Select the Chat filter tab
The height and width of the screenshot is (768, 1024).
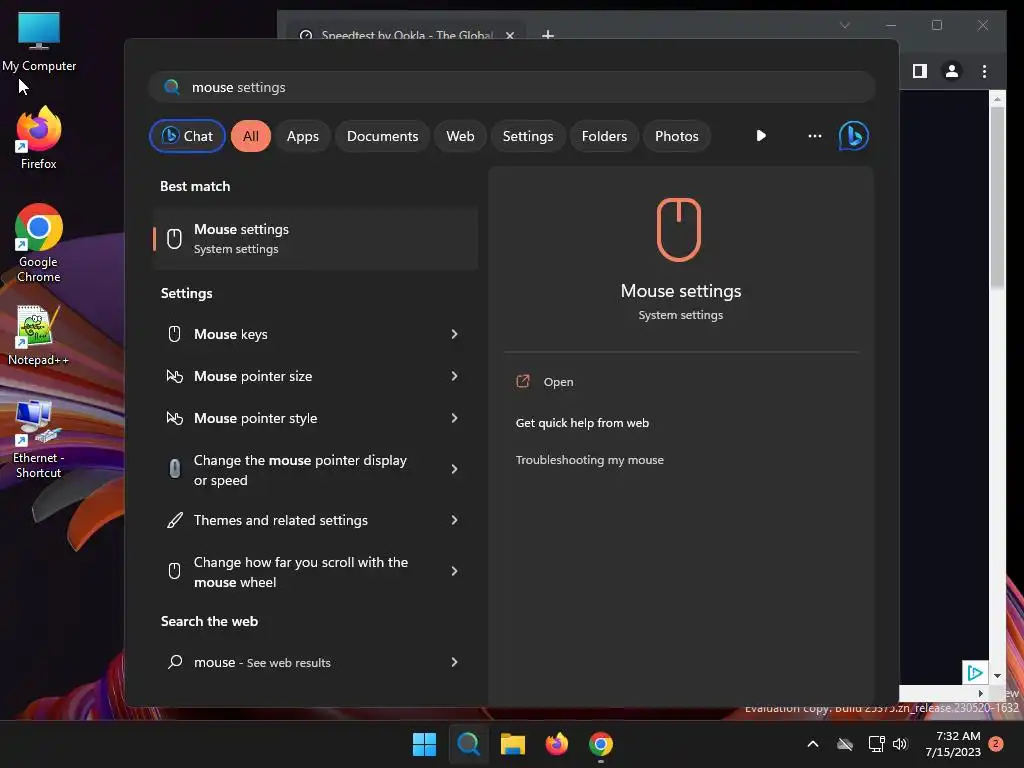coord(187,136)
